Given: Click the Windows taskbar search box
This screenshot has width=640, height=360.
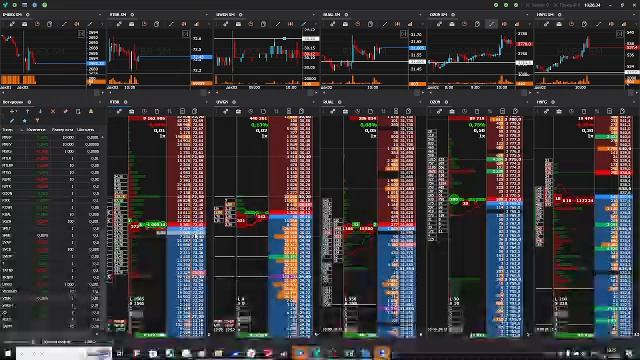Looking at the screenshot, I should pos(64,353).
